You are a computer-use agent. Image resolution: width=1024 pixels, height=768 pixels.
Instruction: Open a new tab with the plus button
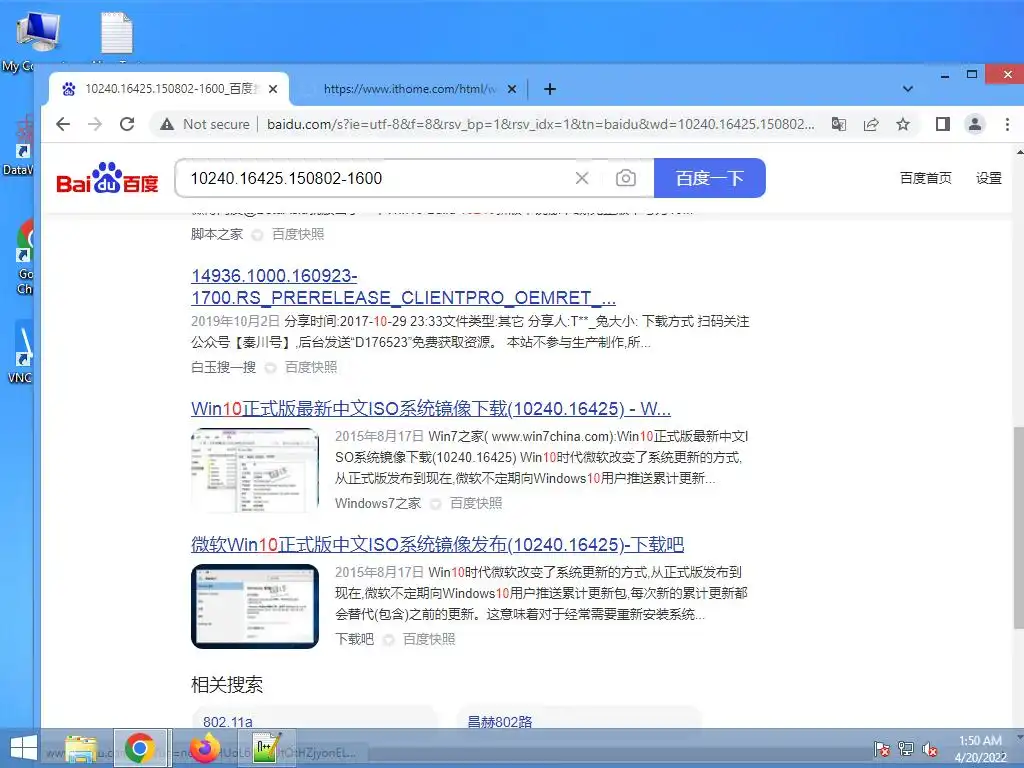550,89
